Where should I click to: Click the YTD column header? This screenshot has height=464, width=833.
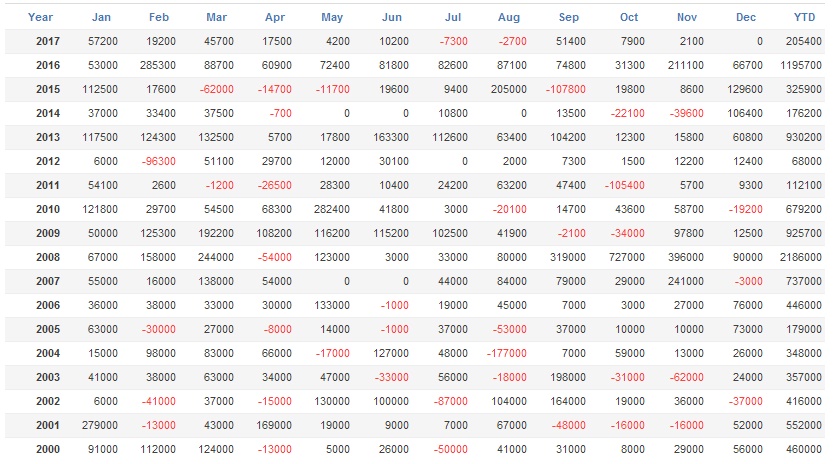pyautogui.click(x=804, y=17)
